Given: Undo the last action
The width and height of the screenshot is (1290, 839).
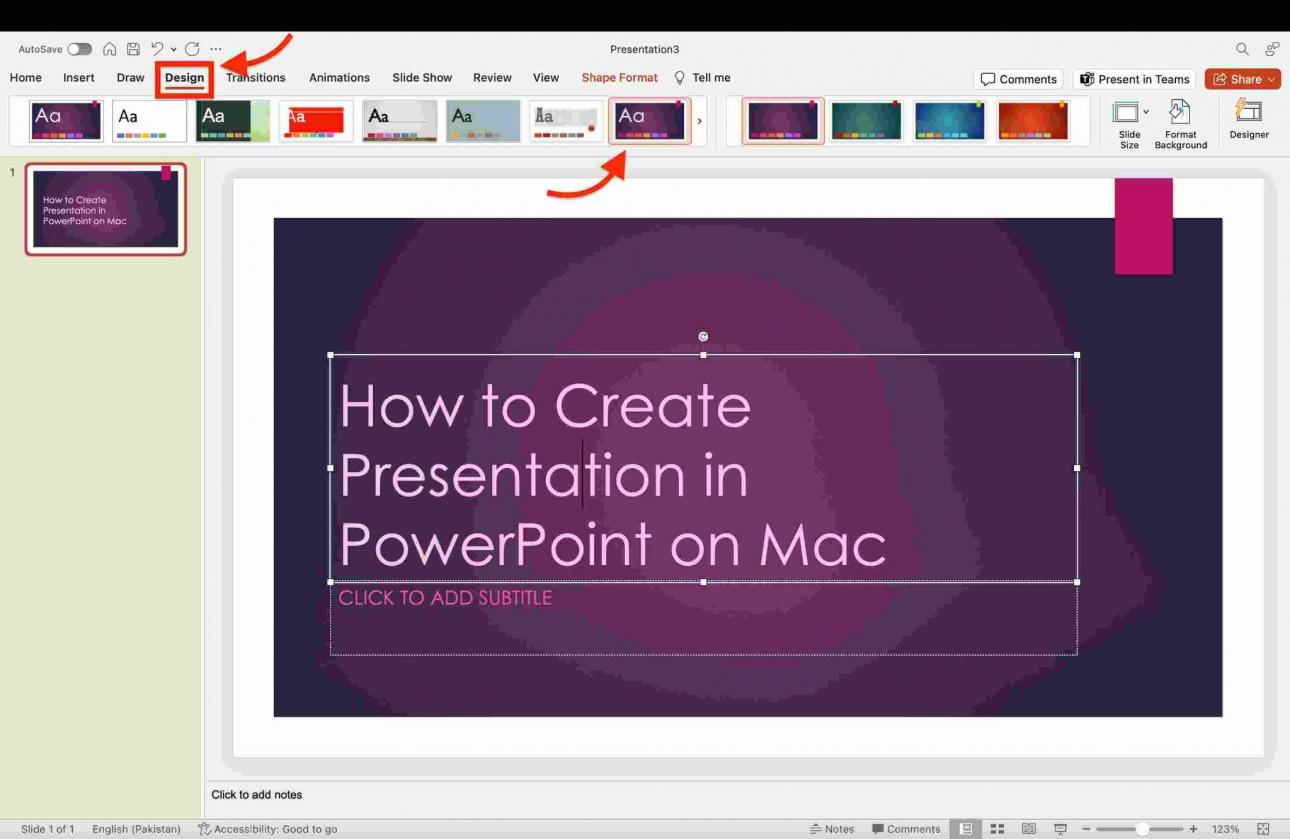Looking at the screenshot, I should (157, 48).
